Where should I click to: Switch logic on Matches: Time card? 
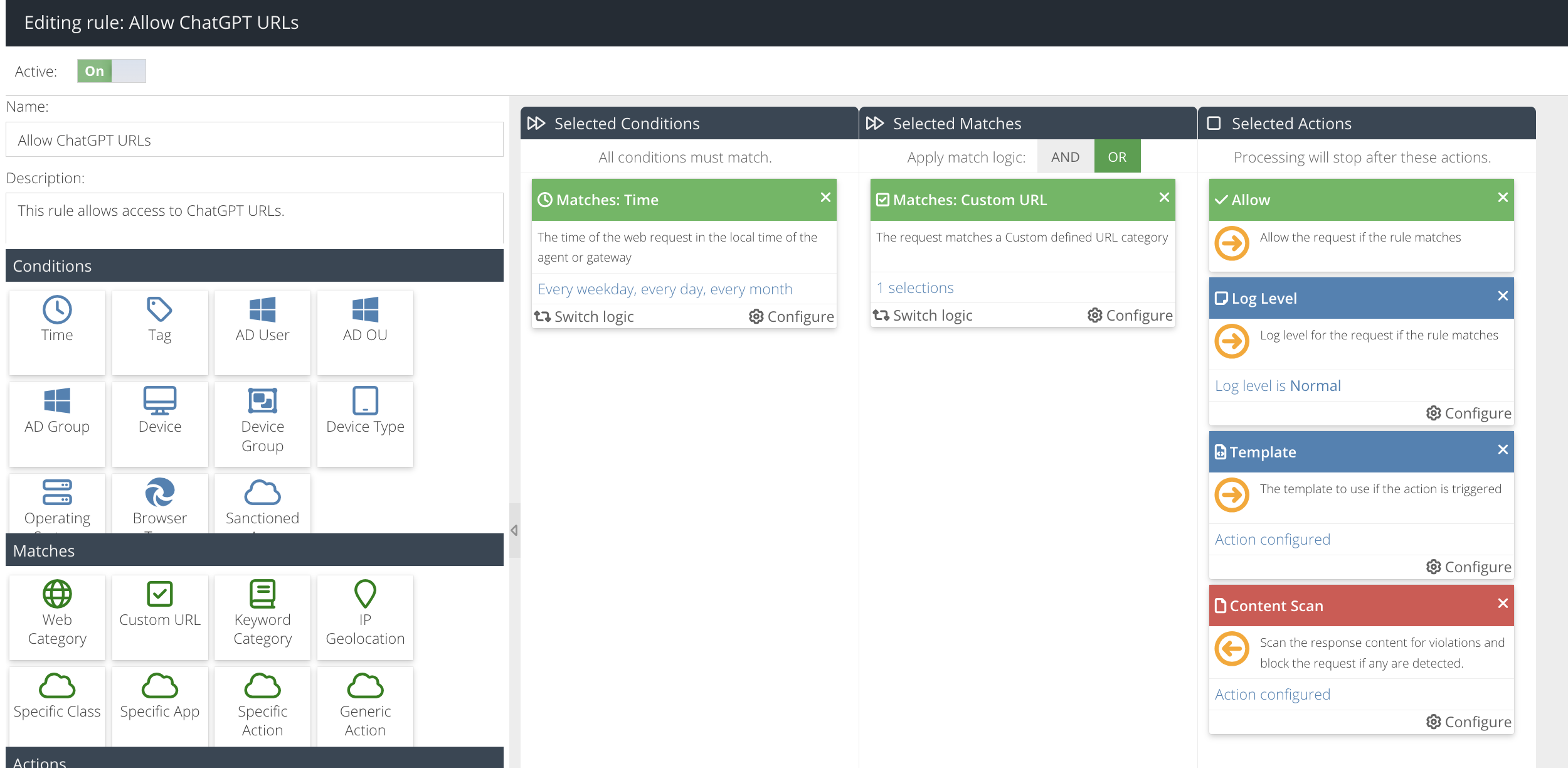coord(584,316)
